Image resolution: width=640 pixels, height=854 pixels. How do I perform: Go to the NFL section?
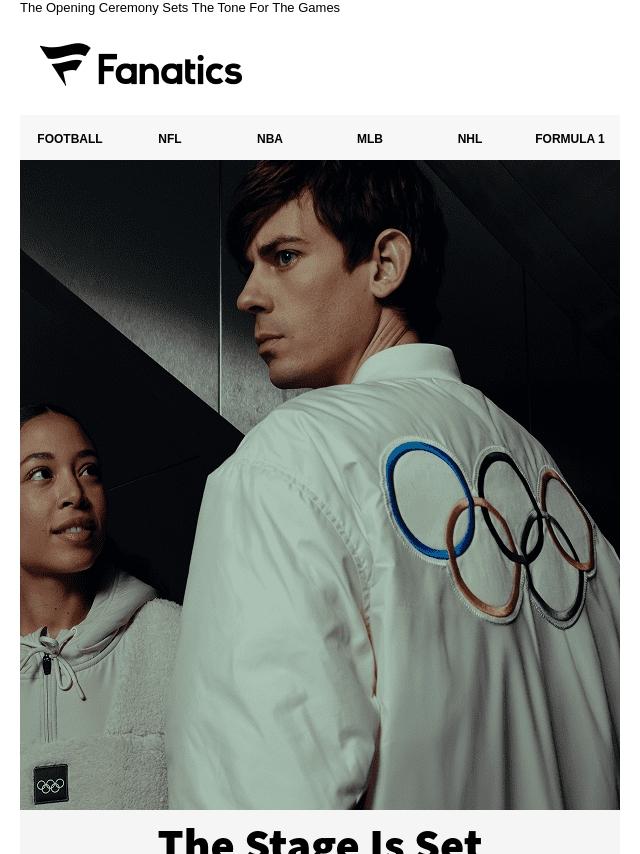coord(169,139)
